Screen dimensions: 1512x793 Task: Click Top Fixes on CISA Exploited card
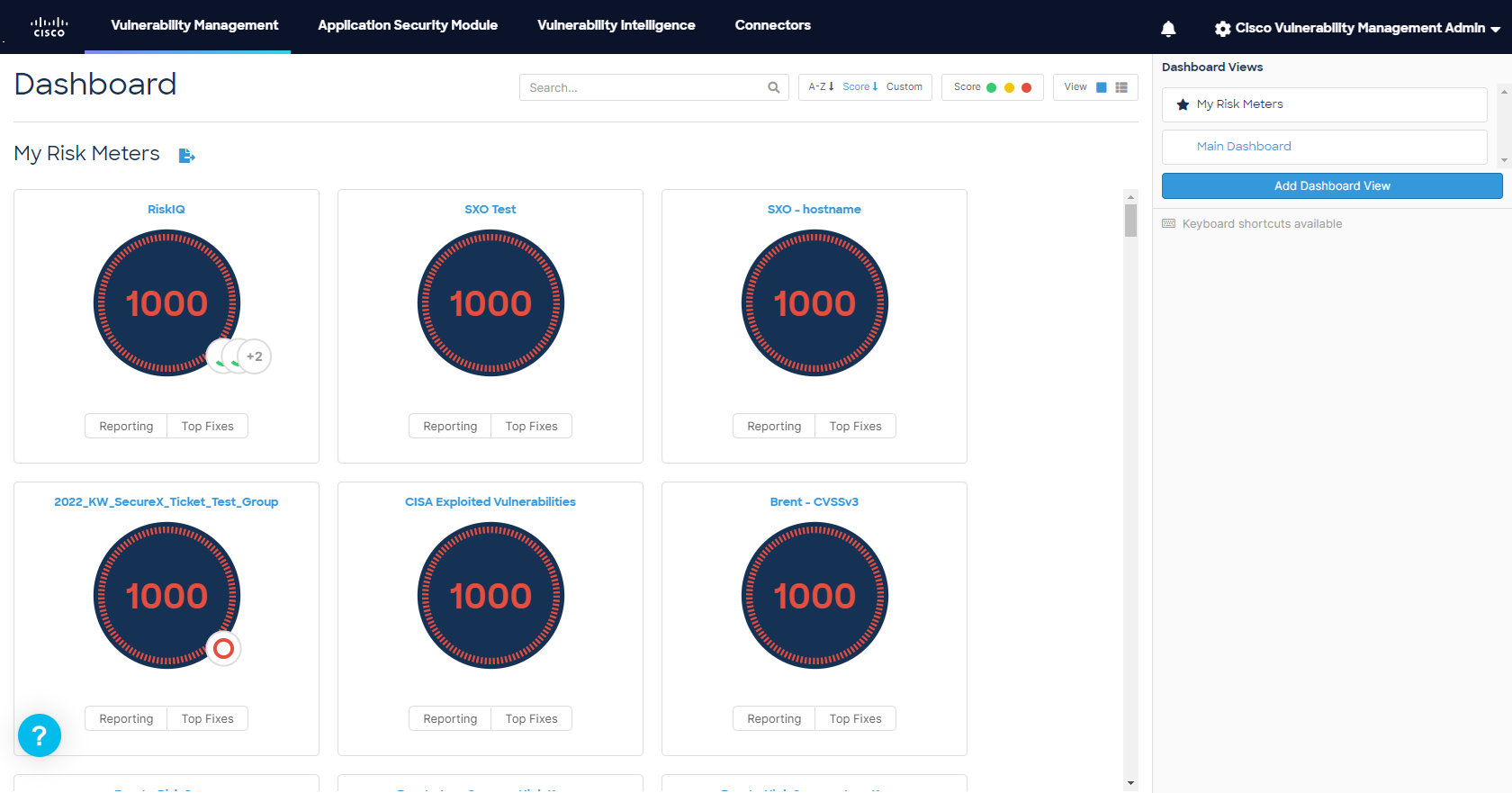[532, 718]
